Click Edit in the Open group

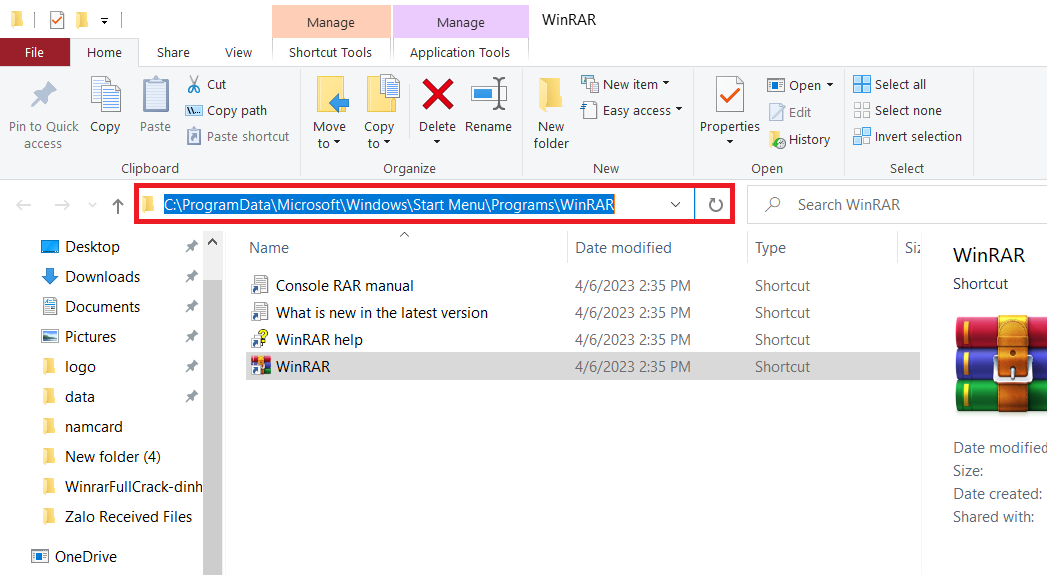pos(791,112)
